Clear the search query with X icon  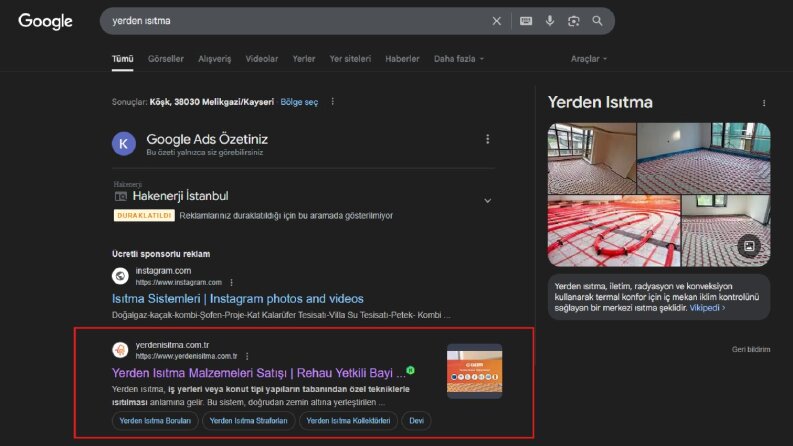click(x=497, y=21)
